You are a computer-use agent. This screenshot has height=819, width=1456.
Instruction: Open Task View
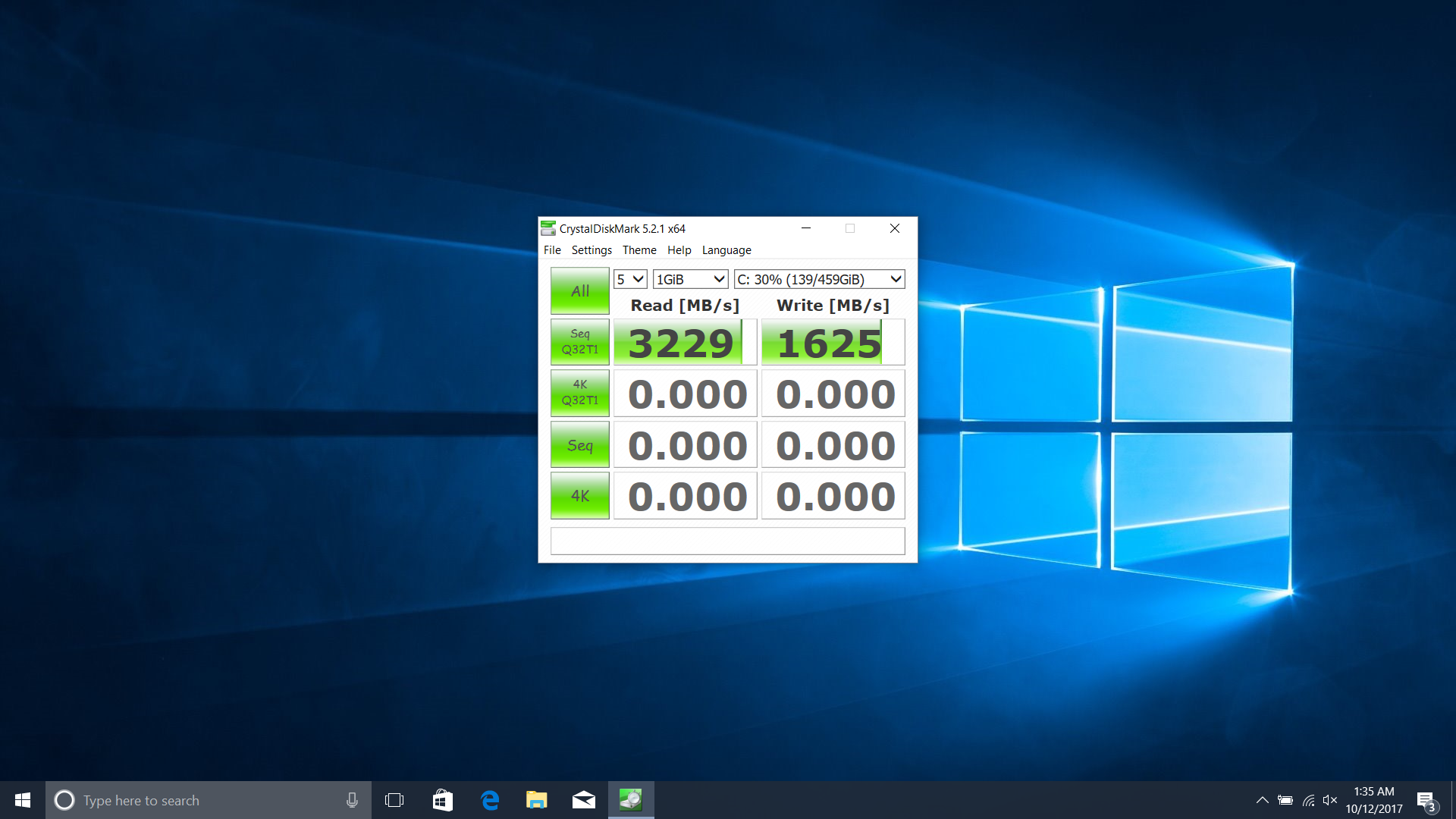[394, 800]
